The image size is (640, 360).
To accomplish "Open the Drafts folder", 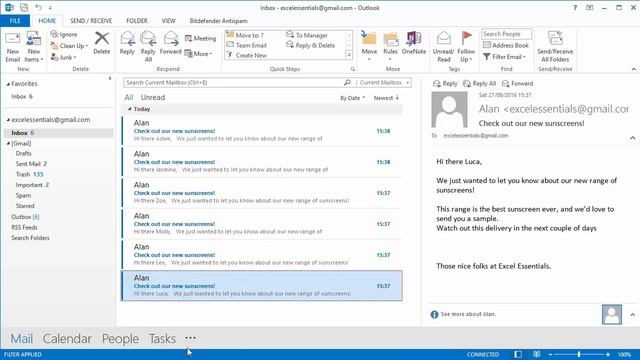I will point(23,153).
